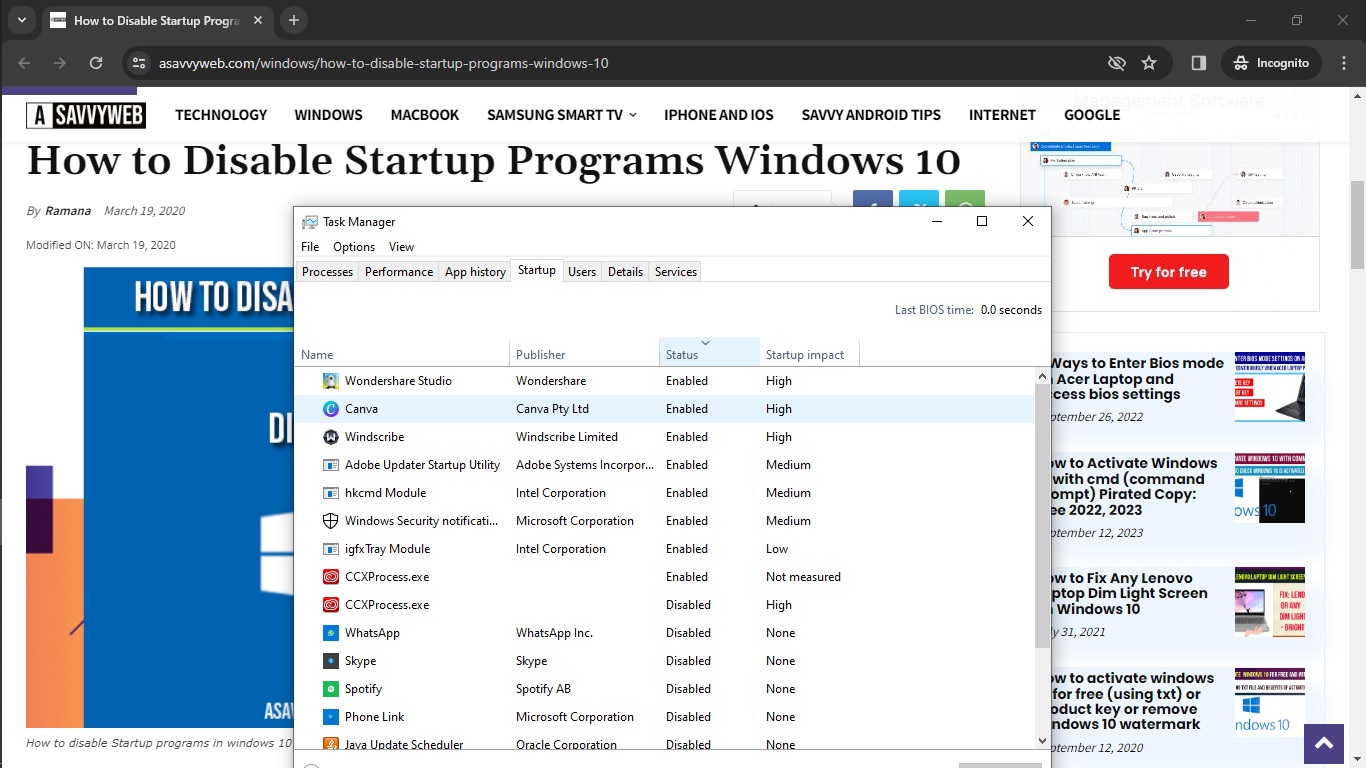The height and width of the screenshot is (768, 1366).
Task: Click third-party cookies blocked eye icon
Action: pos(1117,63)
